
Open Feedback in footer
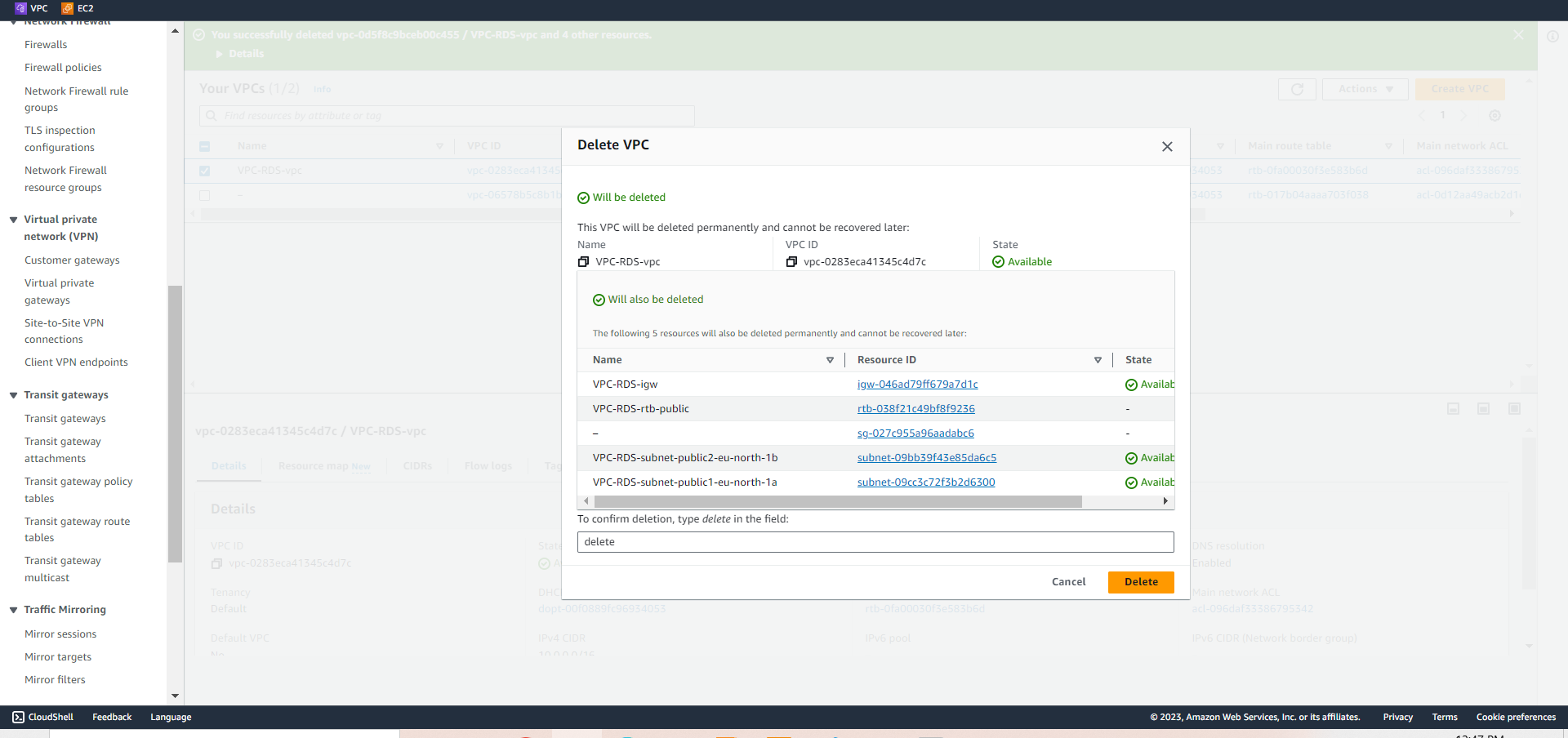click(112, 717)
